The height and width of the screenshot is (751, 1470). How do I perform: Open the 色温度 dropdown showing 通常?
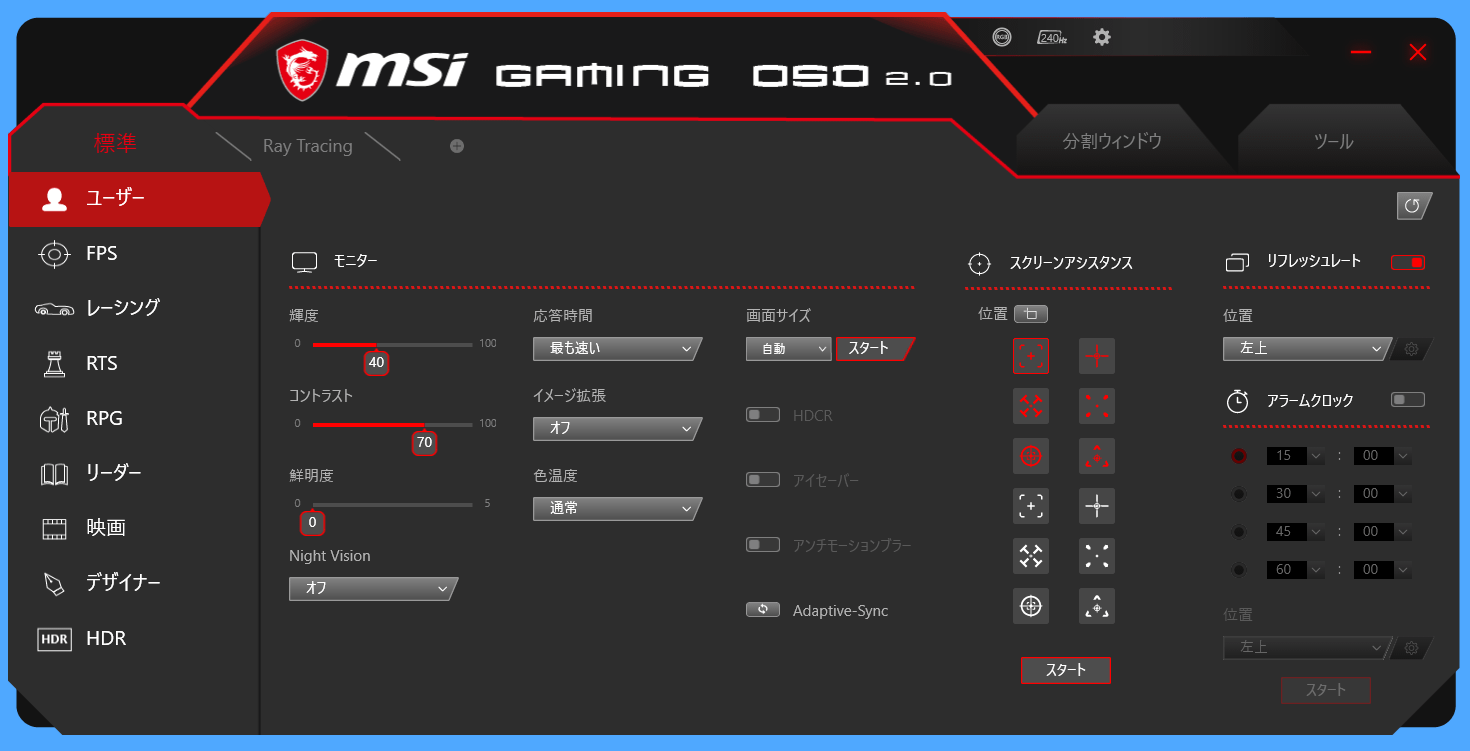617,509
